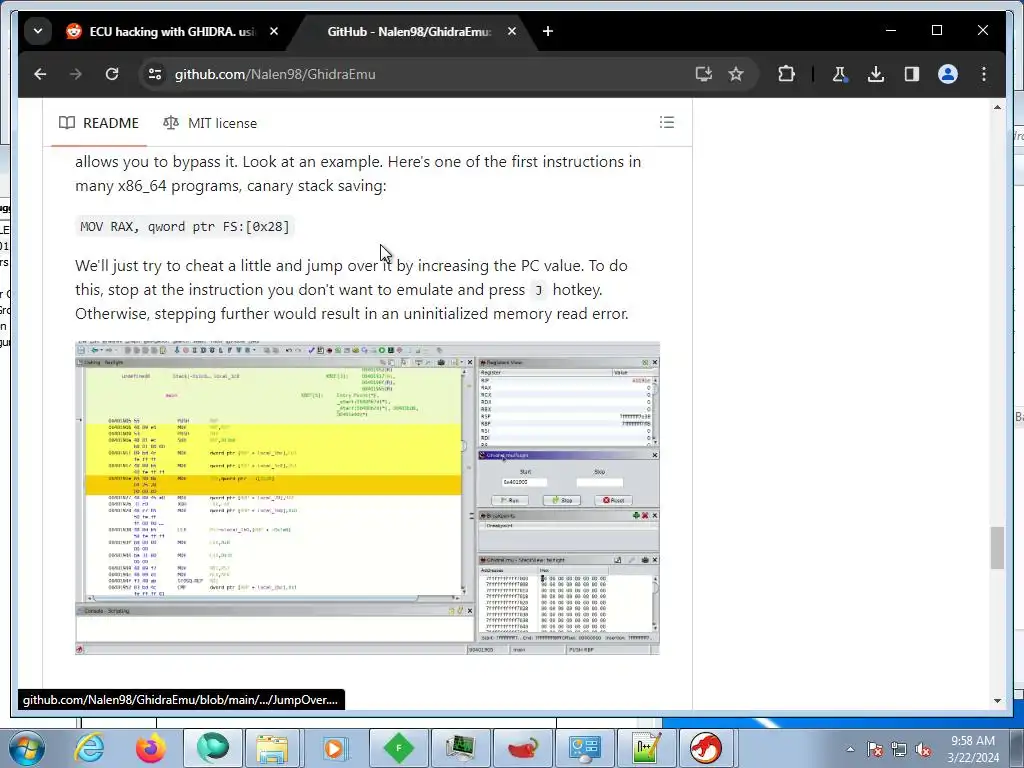Select the MIT license tab
Image resolution: width=1024 pixels, height=768 pixels.
(210, 123)
